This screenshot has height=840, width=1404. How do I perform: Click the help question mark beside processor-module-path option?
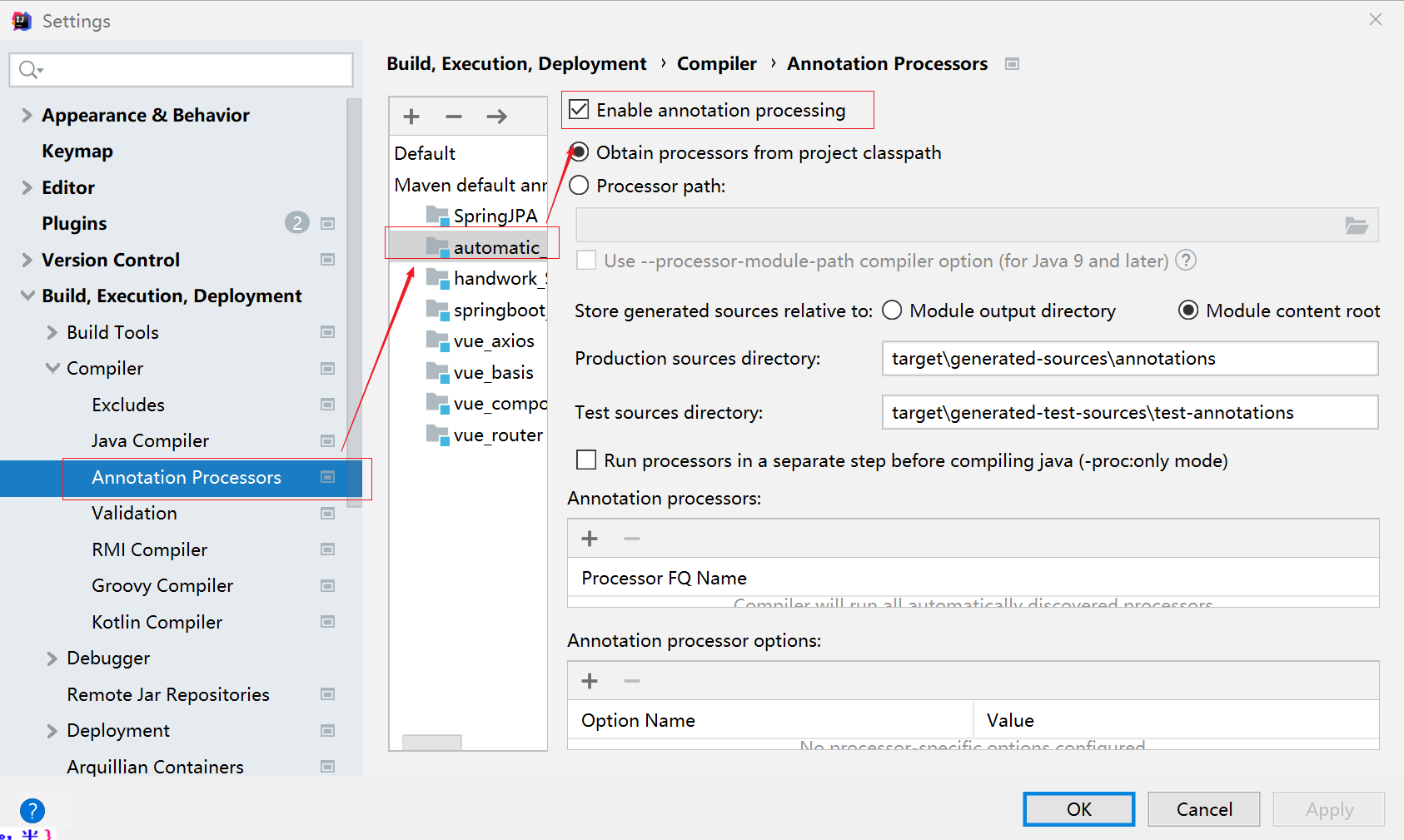pyautogui.click(x=1186, y=261)
